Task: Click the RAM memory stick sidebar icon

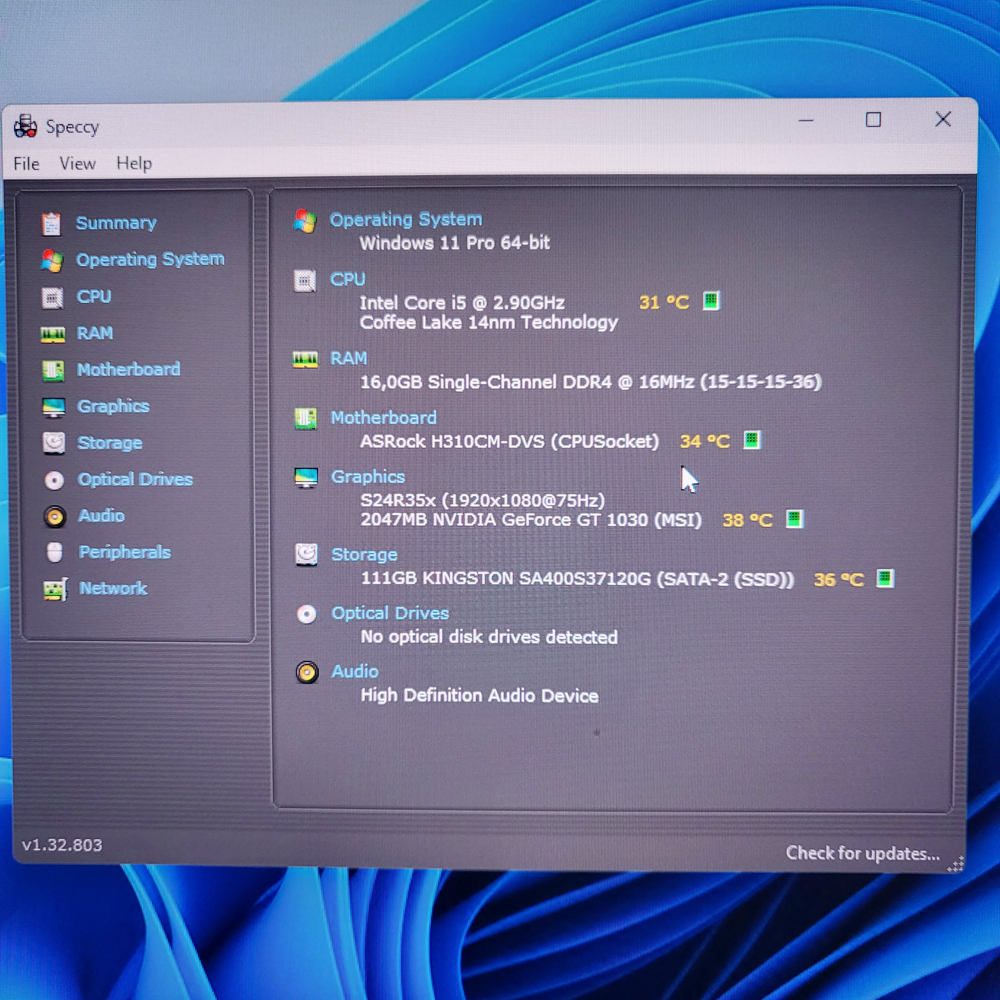Action: [53, 334]
